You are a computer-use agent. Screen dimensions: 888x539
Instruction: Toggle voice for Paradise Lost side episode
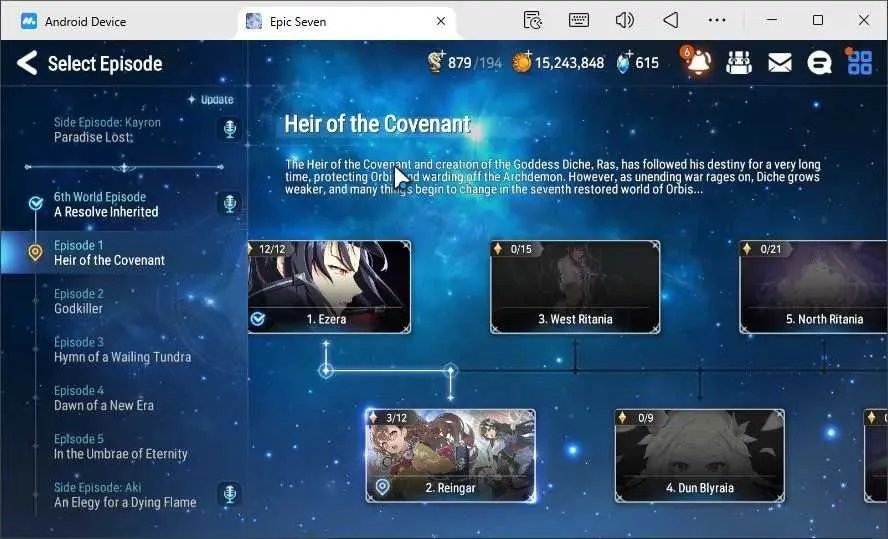229,129
